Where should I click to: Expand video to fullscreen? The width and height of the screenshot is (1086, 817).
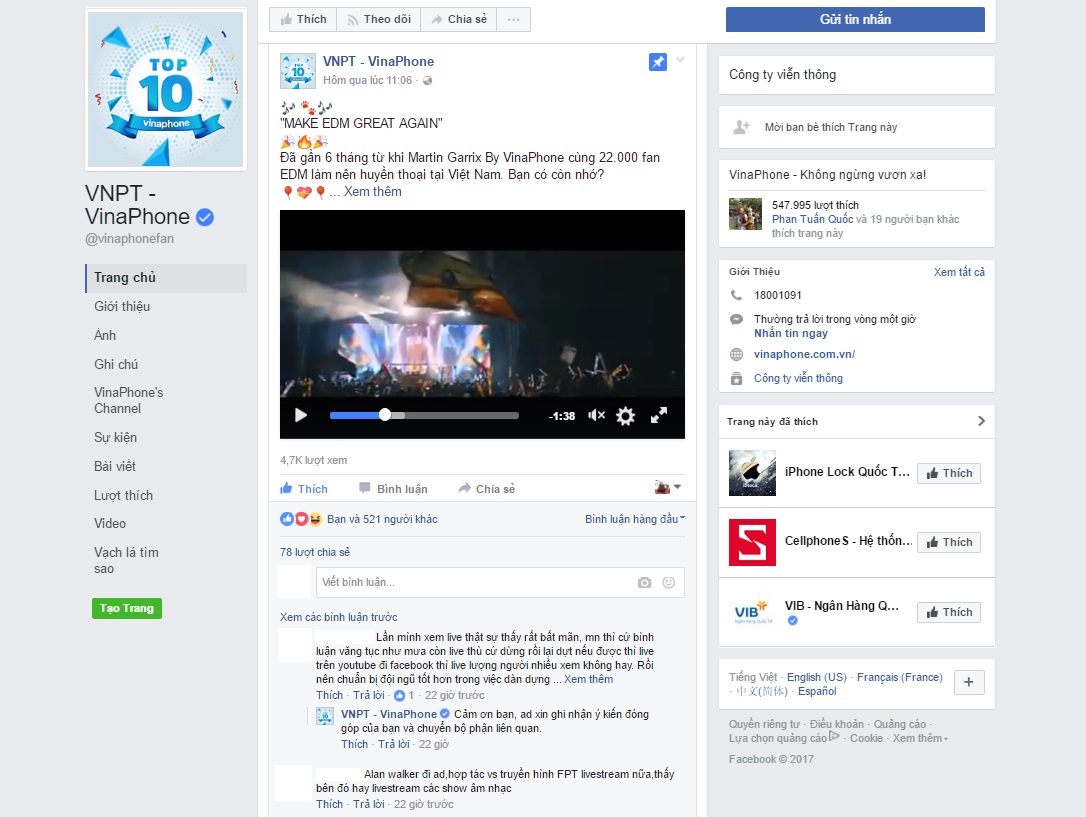tap(659, 416)
